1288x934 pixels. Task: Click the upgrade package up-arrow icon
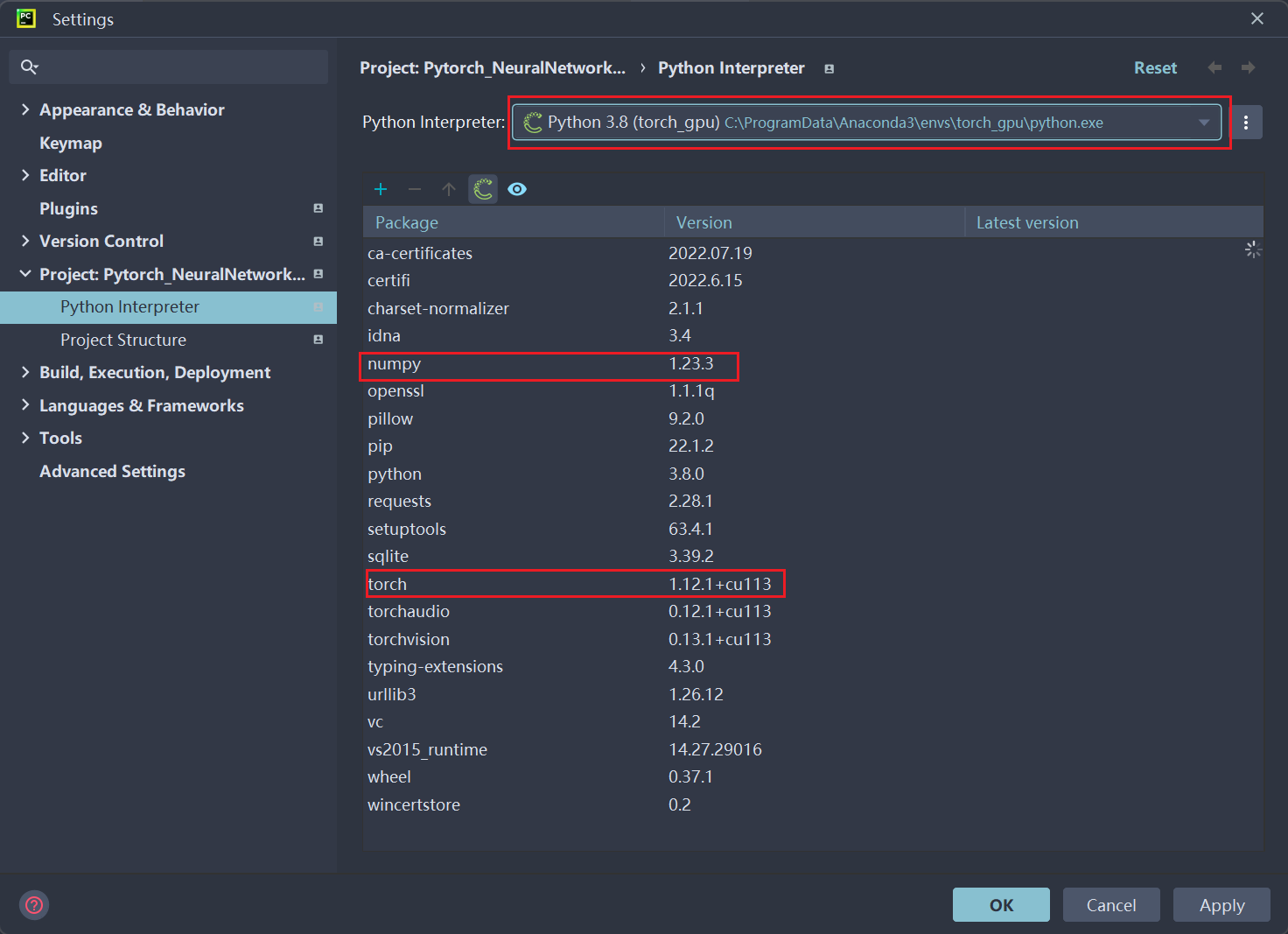[449, 189]
